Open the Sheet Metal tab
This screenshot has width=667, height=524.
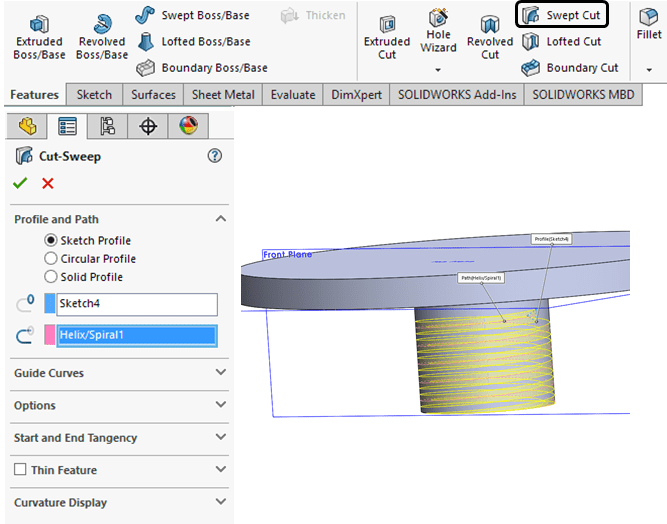point(223,95)
